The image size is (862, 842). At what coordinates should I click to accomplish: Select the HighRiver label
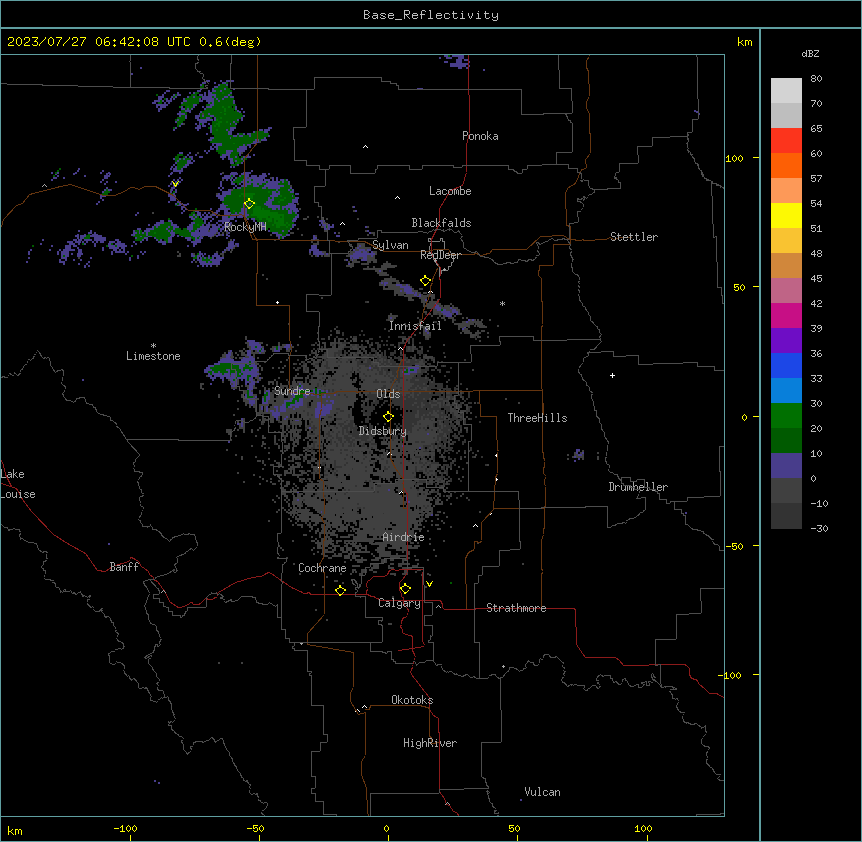[x=430, y=743]
